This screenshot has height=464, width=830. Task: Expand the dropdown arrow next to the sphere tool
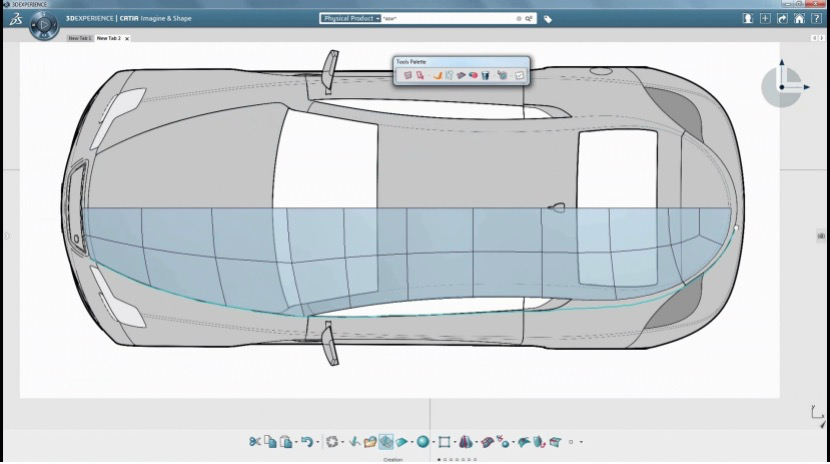pos(433,442)
